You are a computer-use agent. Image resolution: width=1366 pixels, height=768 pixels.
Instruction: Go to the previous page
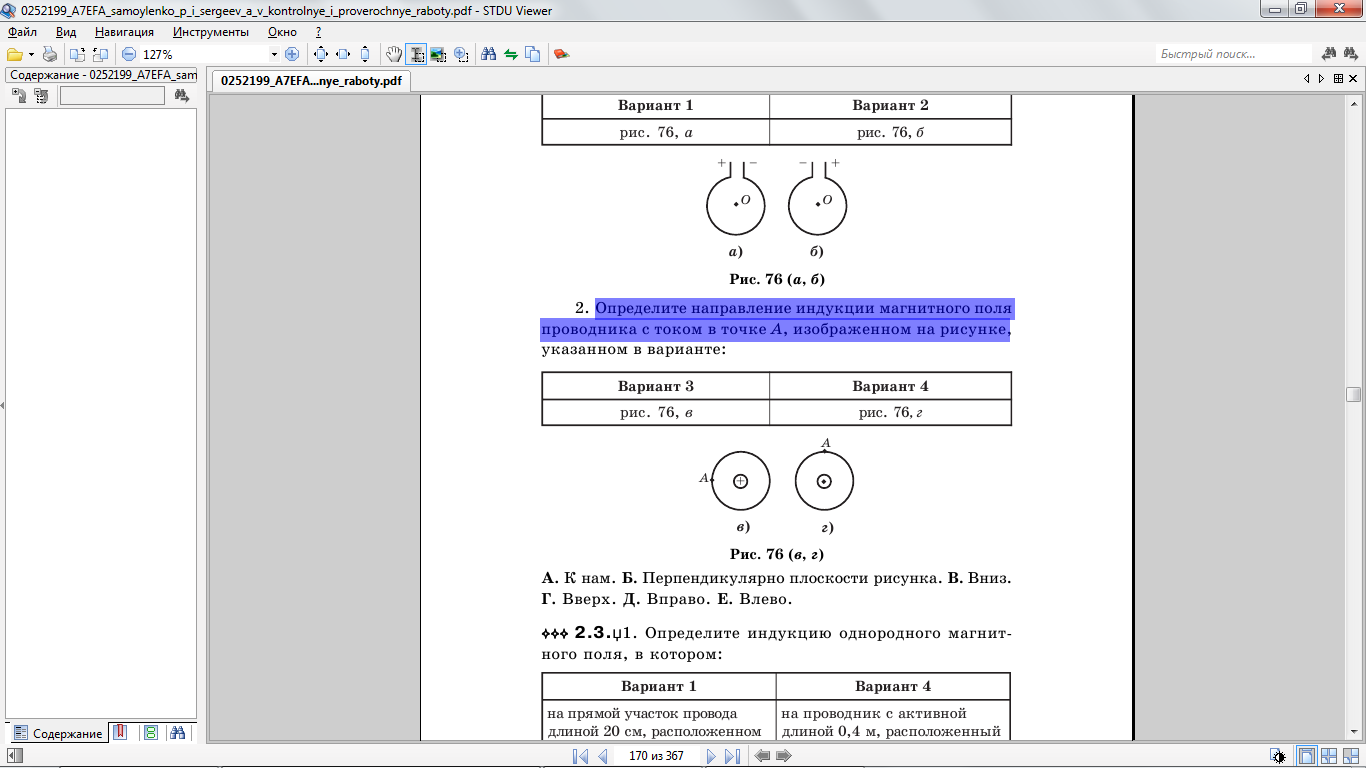tap(603, 756)
